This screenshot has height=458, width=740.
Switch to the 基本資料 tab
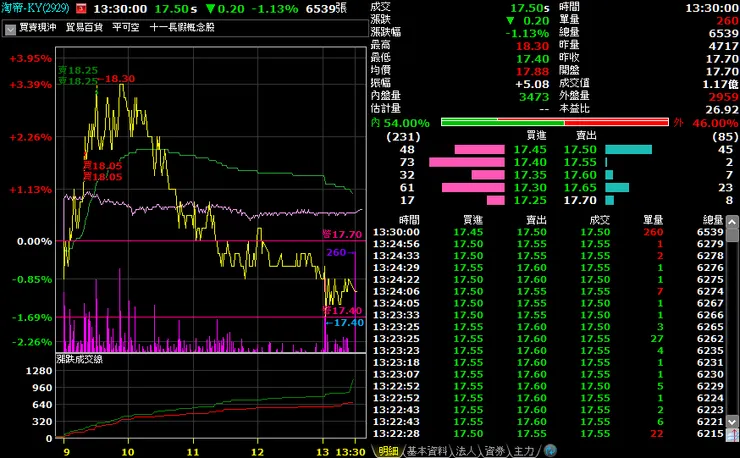pos(427,451)
